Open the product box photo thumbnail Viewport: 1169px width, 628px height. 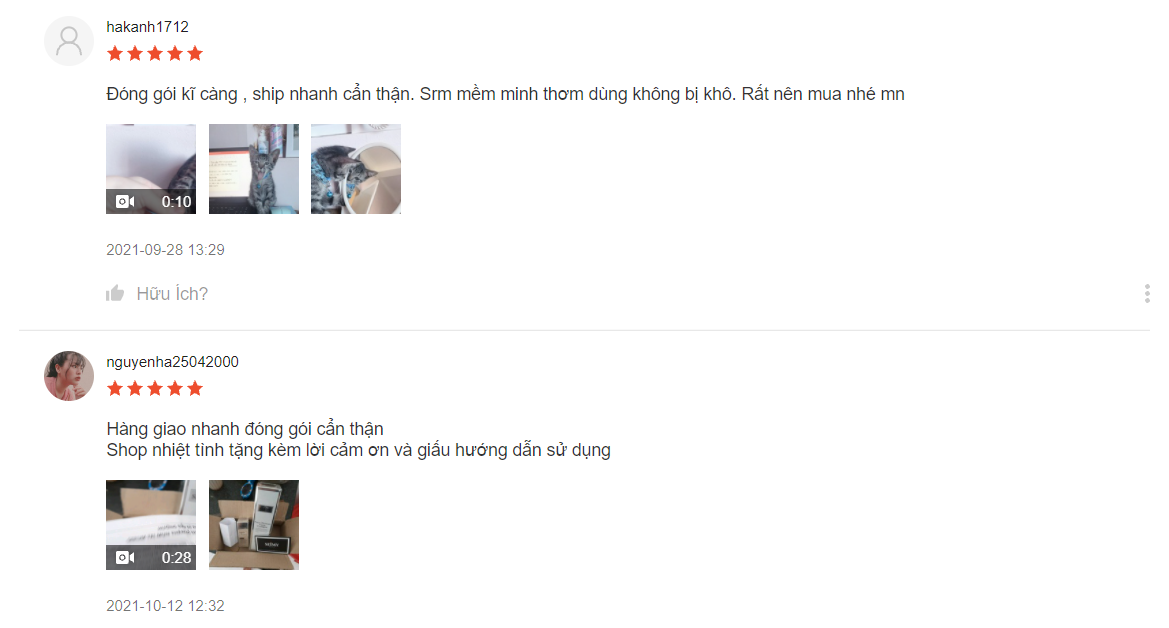[x=253, y=525]
